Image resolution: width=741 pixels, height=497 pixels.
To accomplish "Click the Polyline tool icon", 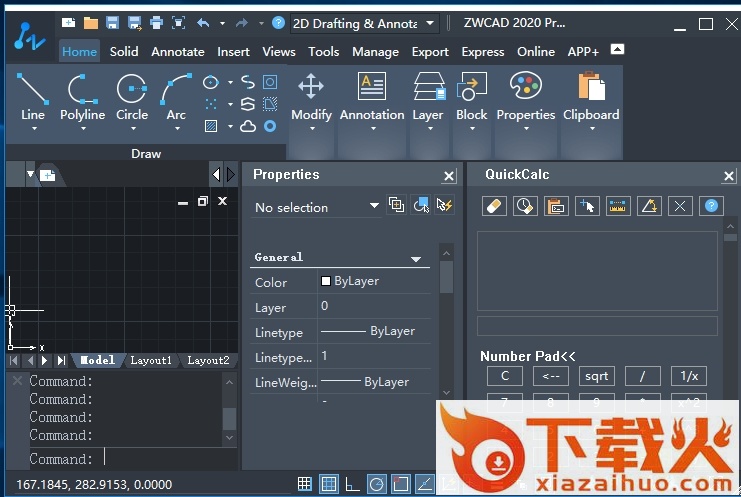I will (82, 92).
